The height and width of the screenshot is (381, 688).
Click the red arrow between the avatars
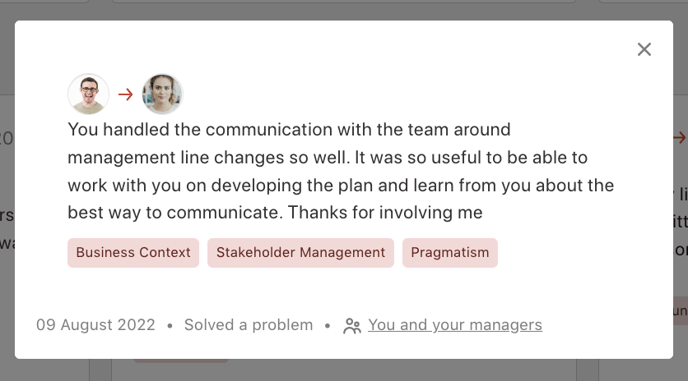(125, 94)
